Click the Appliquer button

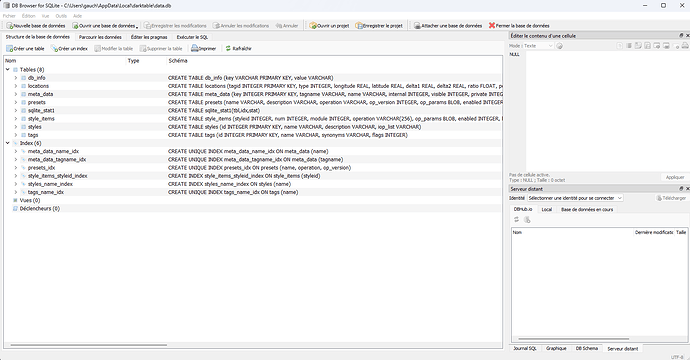pos(675,177)
